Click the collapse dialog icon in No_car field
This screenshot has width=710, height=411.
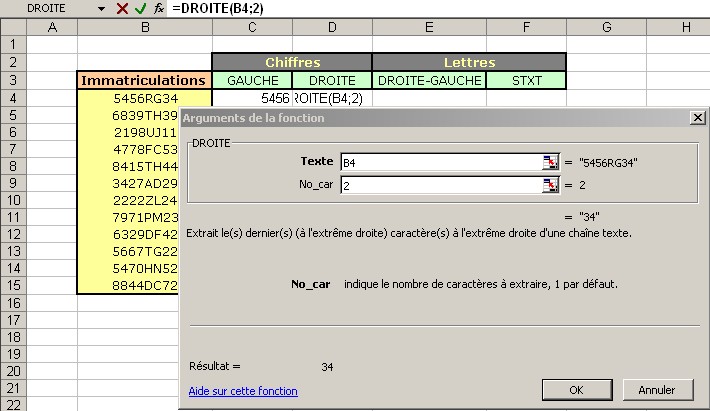pyautogui.click(x=550, y=185)
